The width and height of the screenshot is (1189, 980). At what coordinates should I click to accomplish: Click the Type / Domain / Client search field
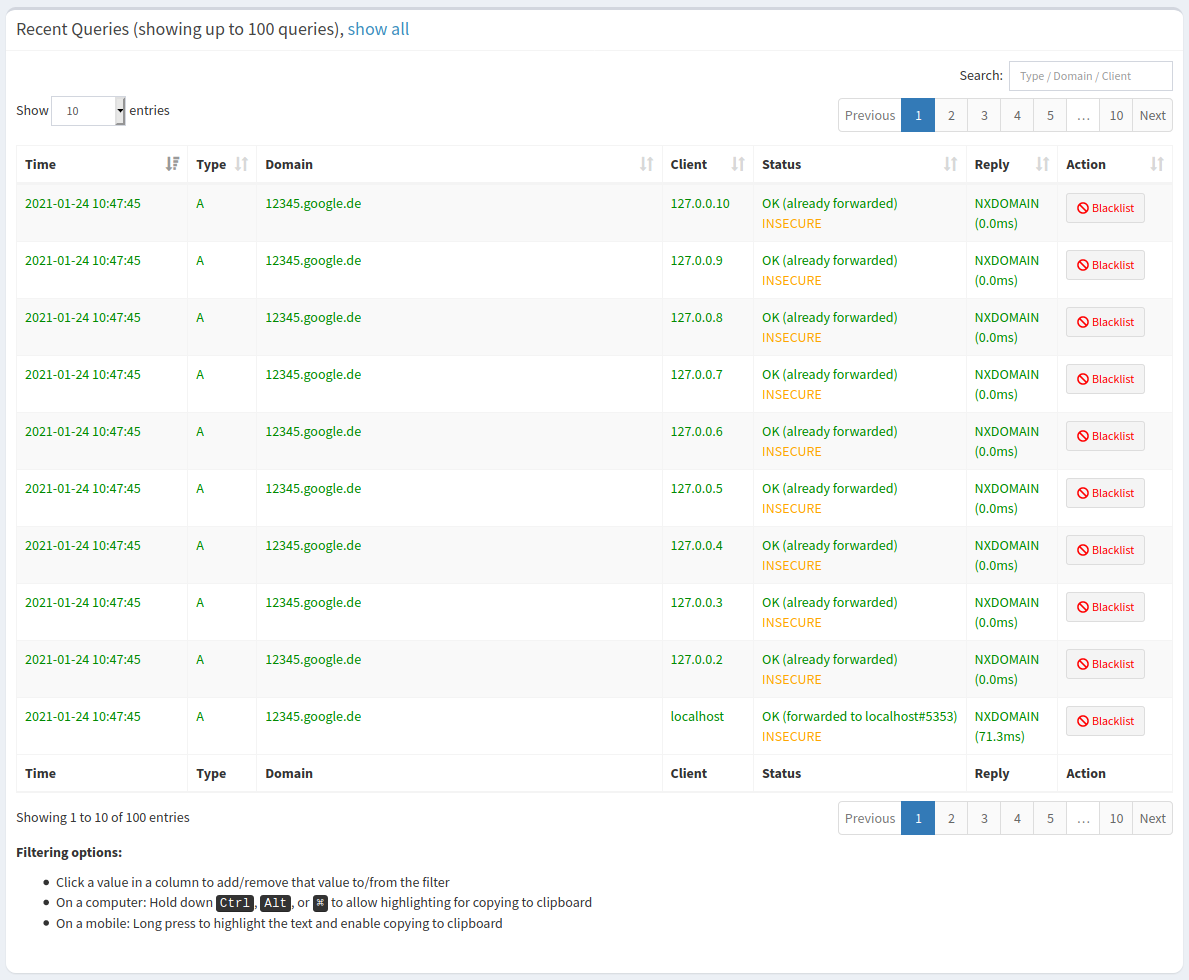(1090, 75)
